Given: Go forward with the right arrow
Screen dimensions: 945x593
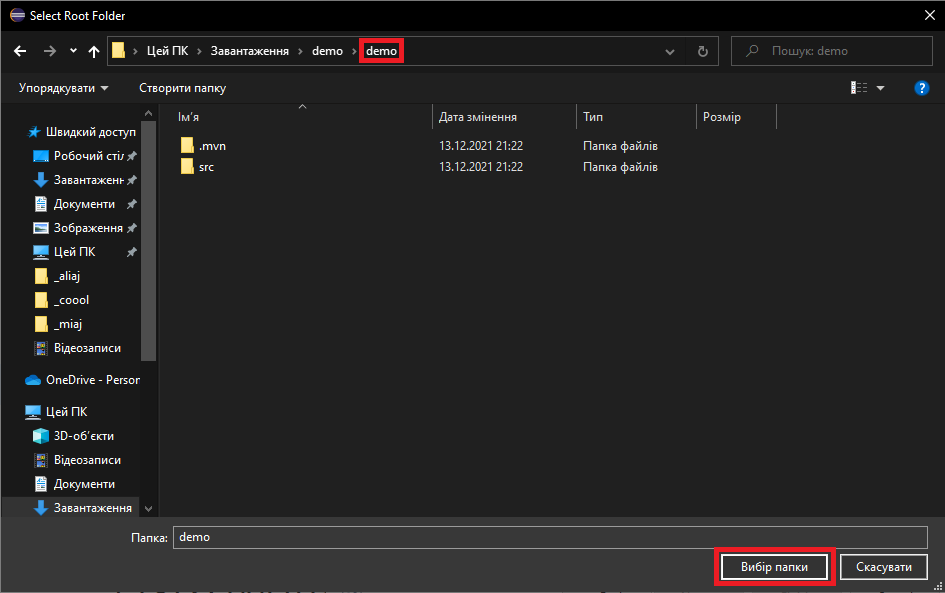Looking at the screenshot, I should [x=50, y=51].
